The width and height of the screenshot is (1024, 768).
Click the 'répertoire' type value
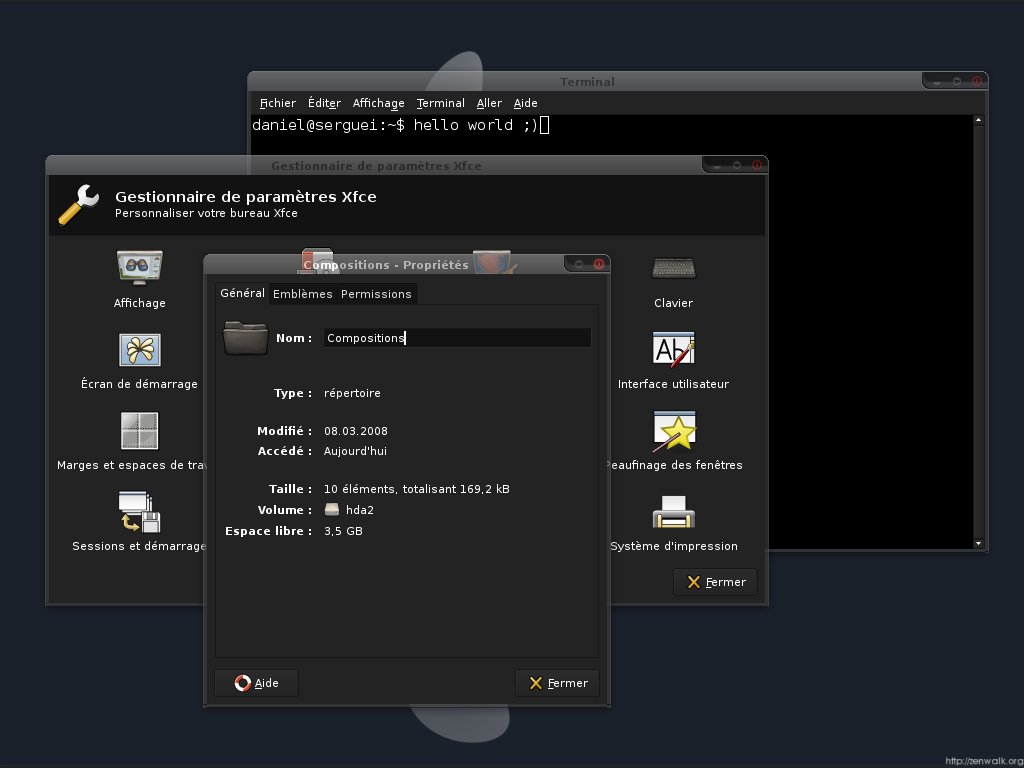click(x=352, y=393)
